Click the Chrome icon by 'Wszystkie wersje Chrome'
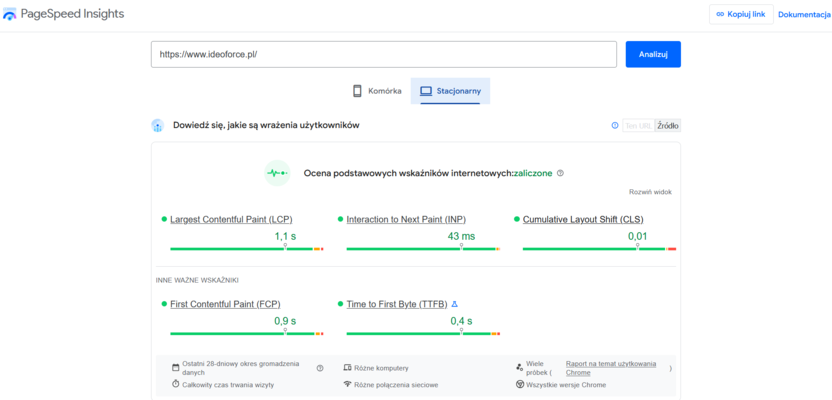 tap(520, 384)
